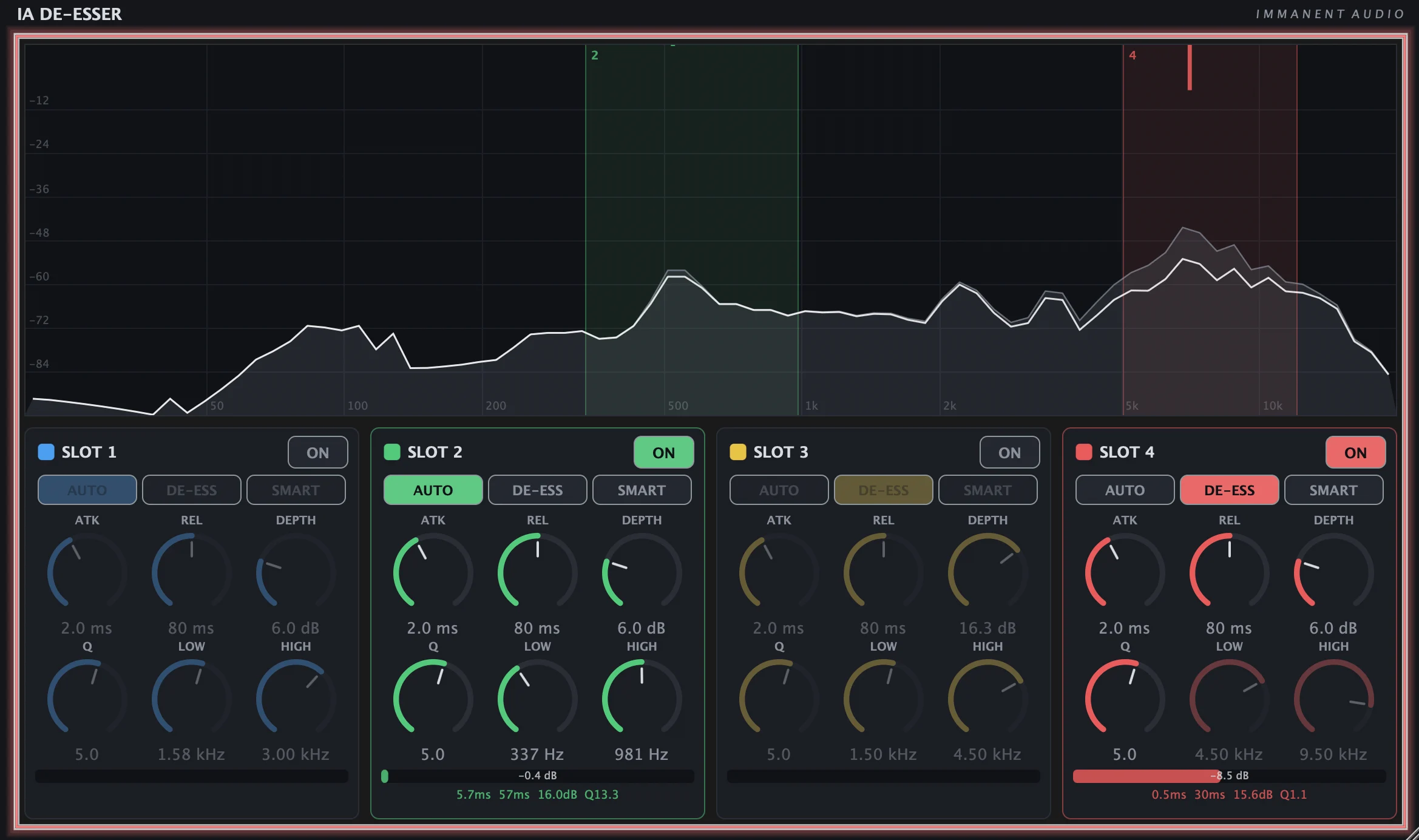Select DE-ESS mode in Slot 3
The image size is (1419, 840).
click(884, 490)
